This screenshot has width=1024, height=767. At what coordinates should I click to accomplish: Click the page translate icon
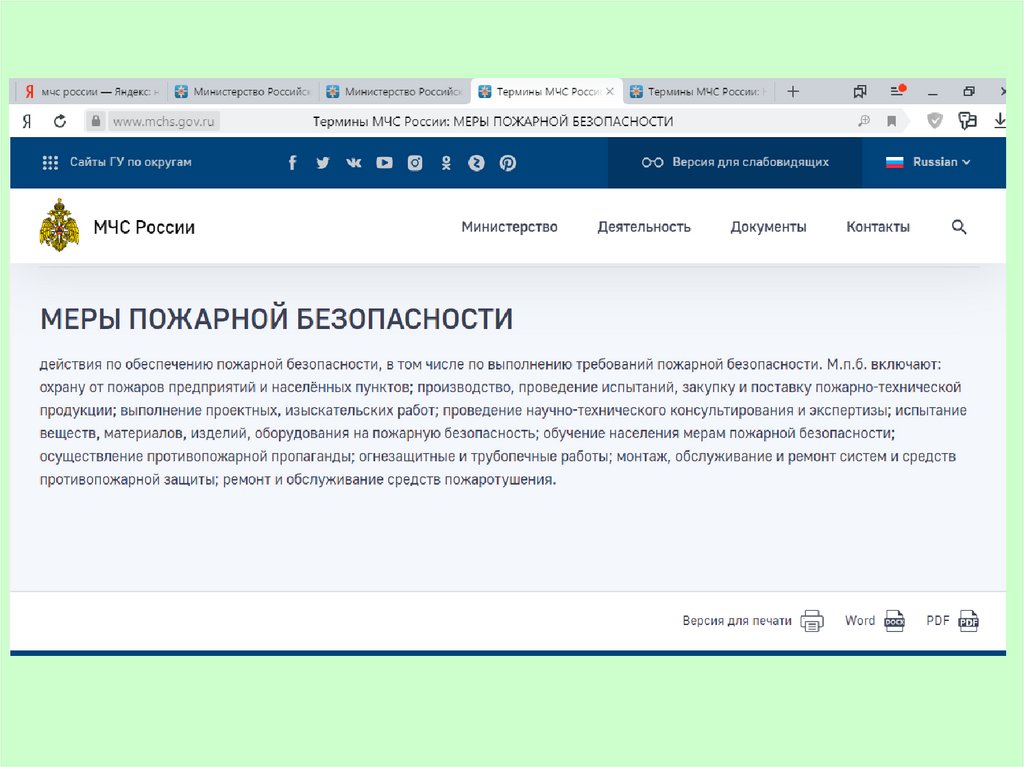(967, 120)
